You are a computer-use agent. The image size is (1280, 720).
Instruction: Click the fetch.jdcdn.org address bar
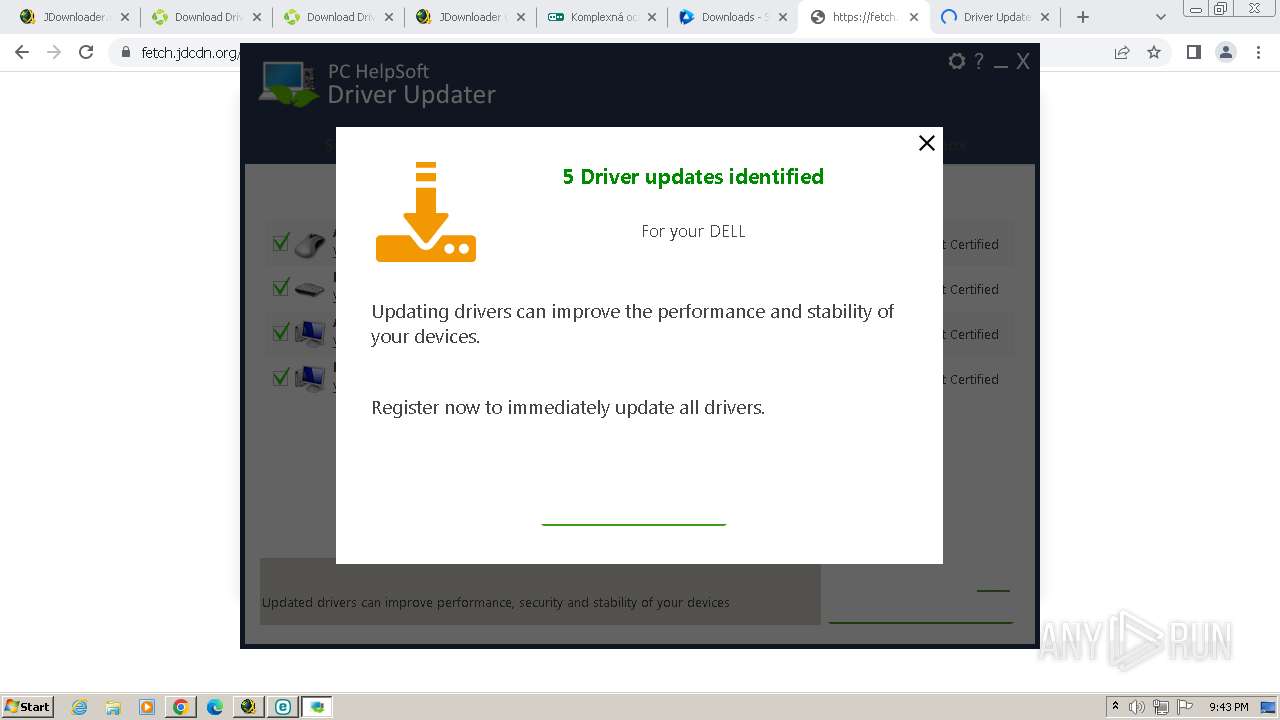(190, 53)
